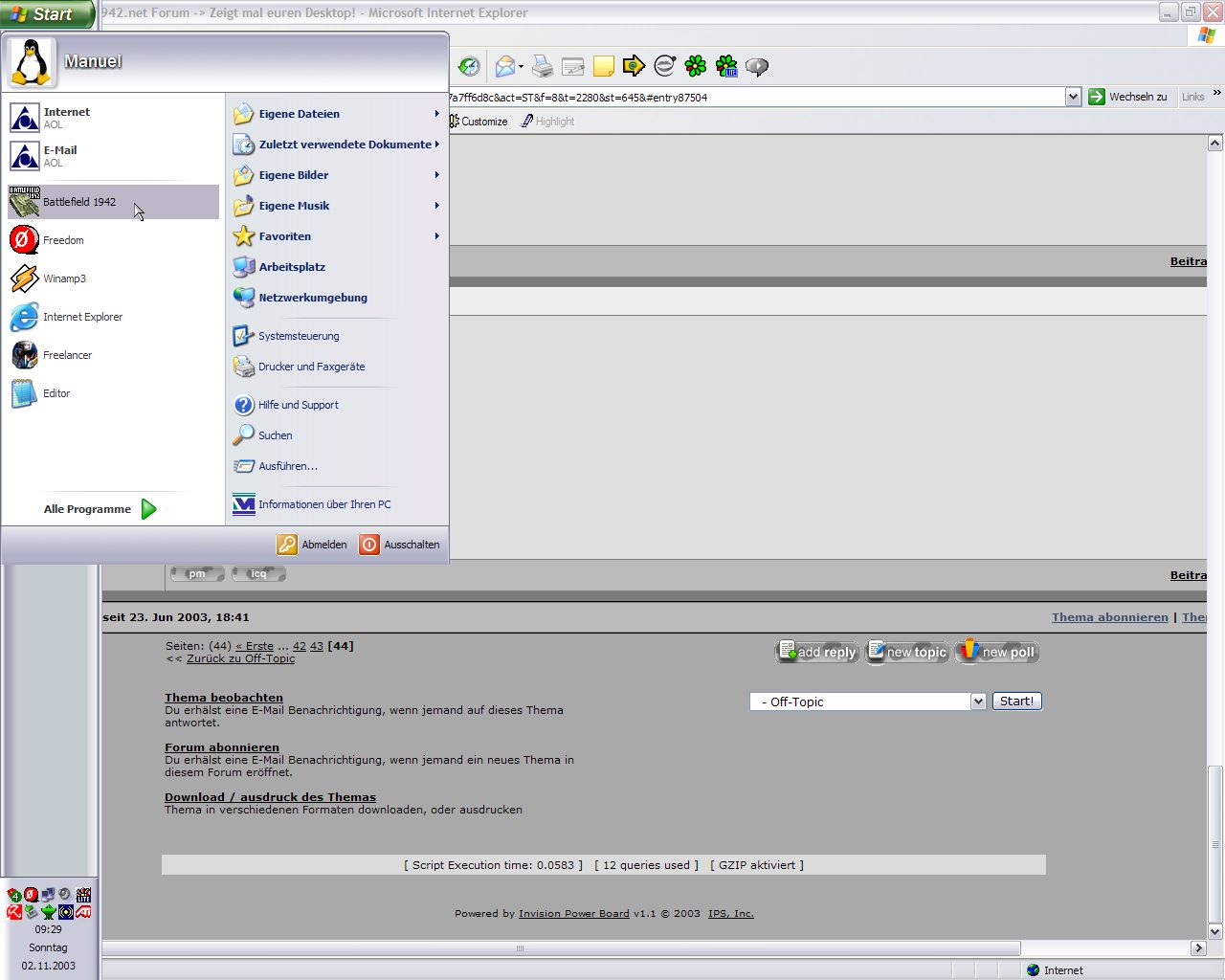The height and width of the screenshot is (980, 1225).
Task: Click the pm button under the post
Action: coord(197,574)
